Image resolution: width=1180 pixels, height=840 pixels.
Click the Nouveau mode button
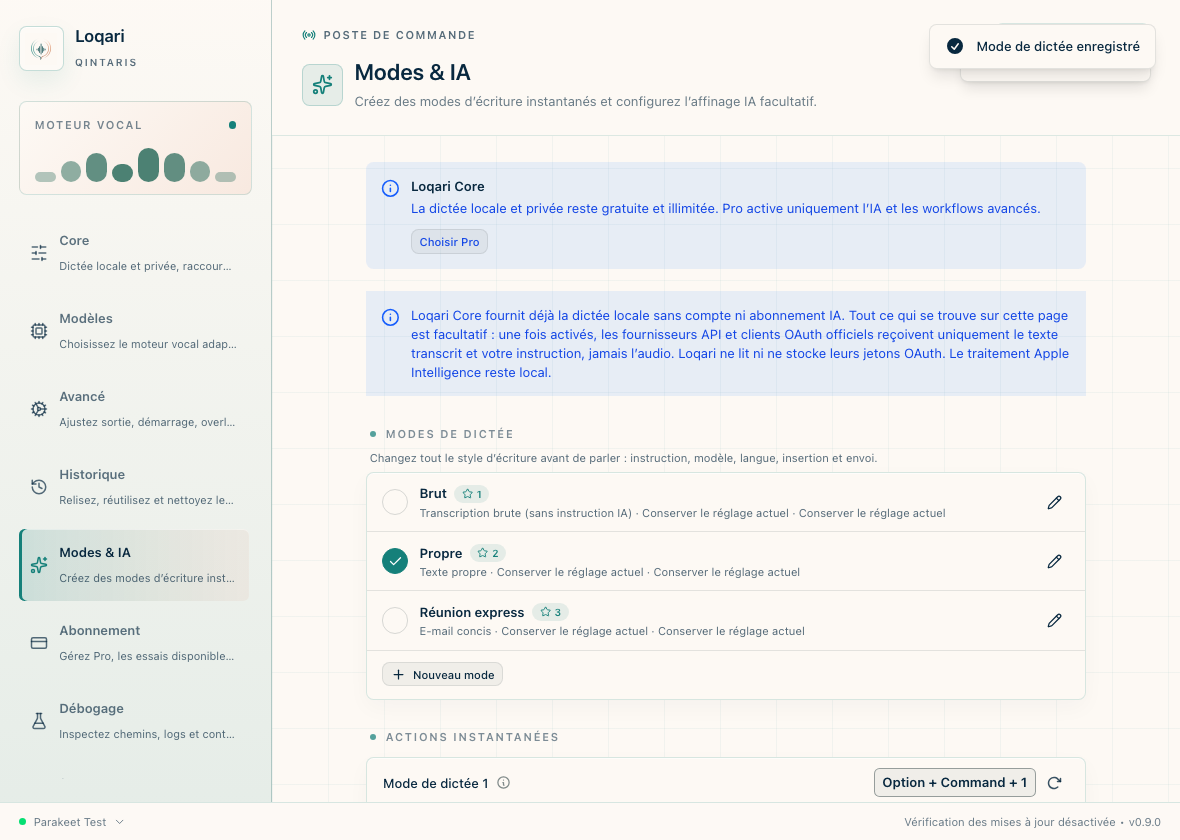442,674
